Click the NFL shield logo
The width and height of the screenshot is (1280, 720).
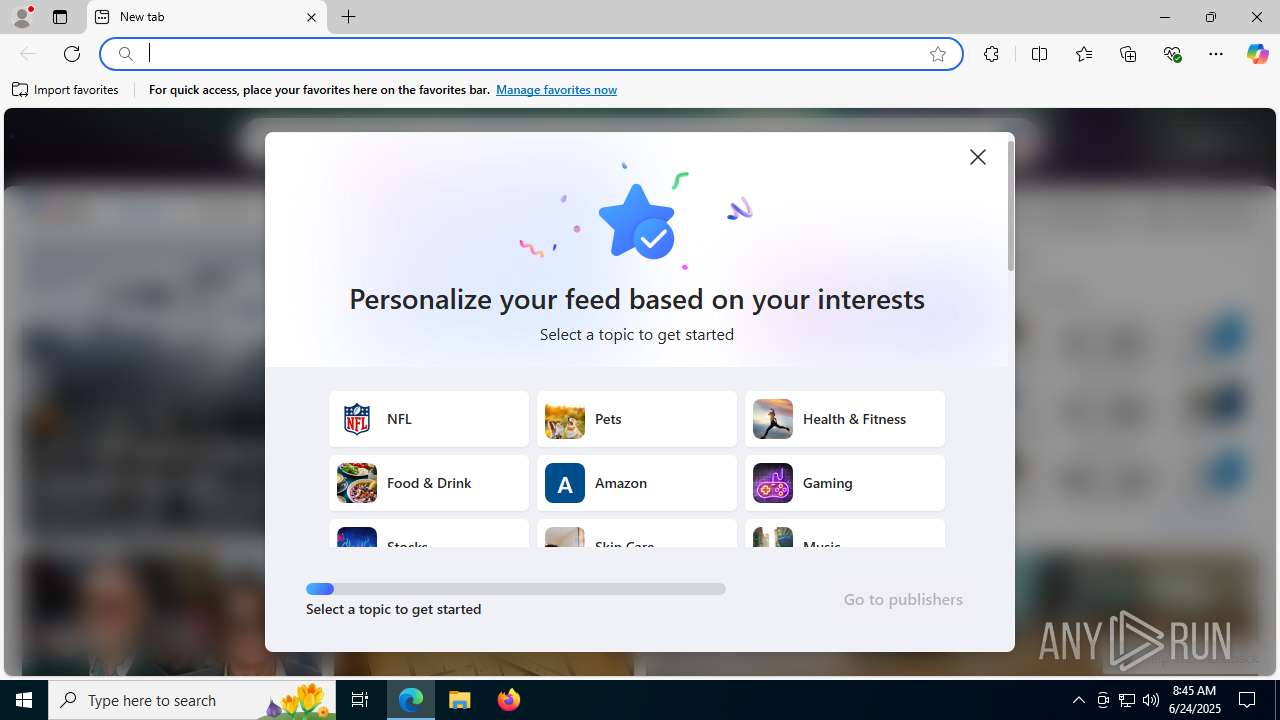pos(357,419)
